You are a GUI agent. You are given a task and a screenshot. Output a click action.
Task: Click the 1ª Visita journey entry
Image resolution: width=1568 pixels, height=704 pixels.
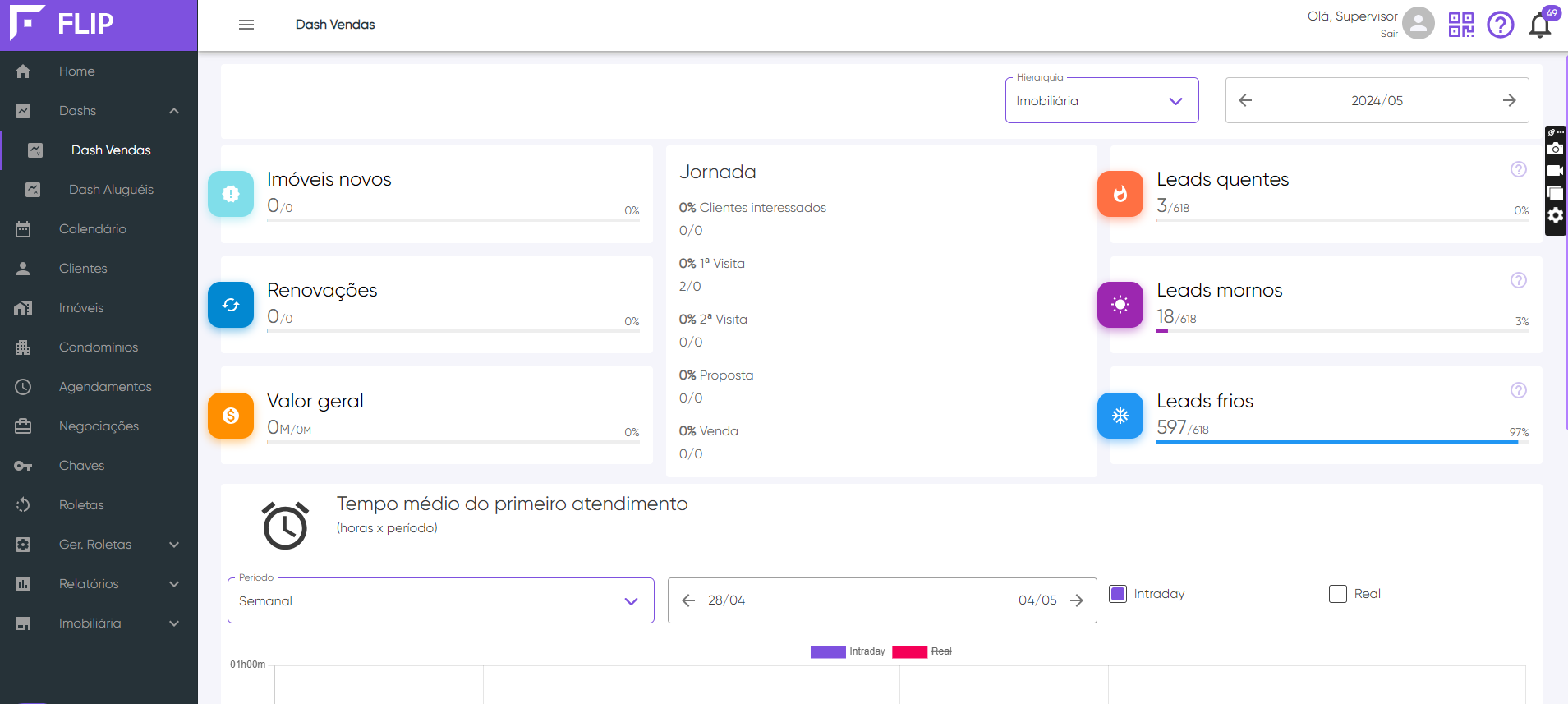coord(711,264)
